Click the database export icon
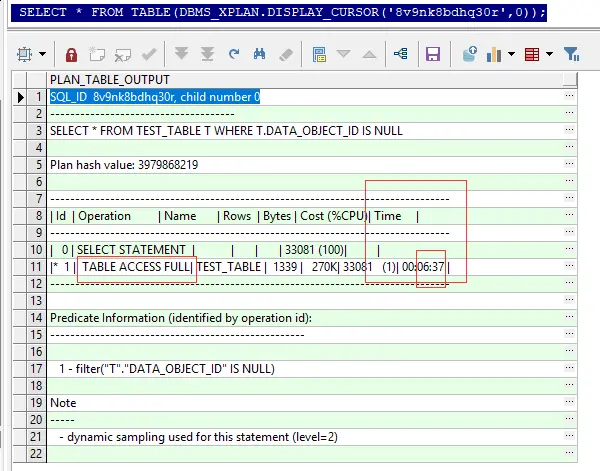The width and height of the screenshot is (600, 471). [470, 54]
